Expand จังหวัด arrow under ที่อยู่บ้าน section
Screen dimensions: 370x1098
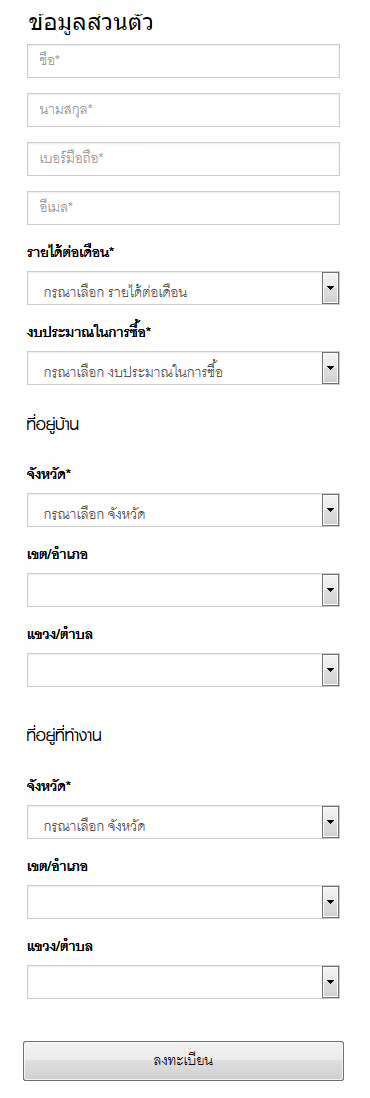click(331, 510)
